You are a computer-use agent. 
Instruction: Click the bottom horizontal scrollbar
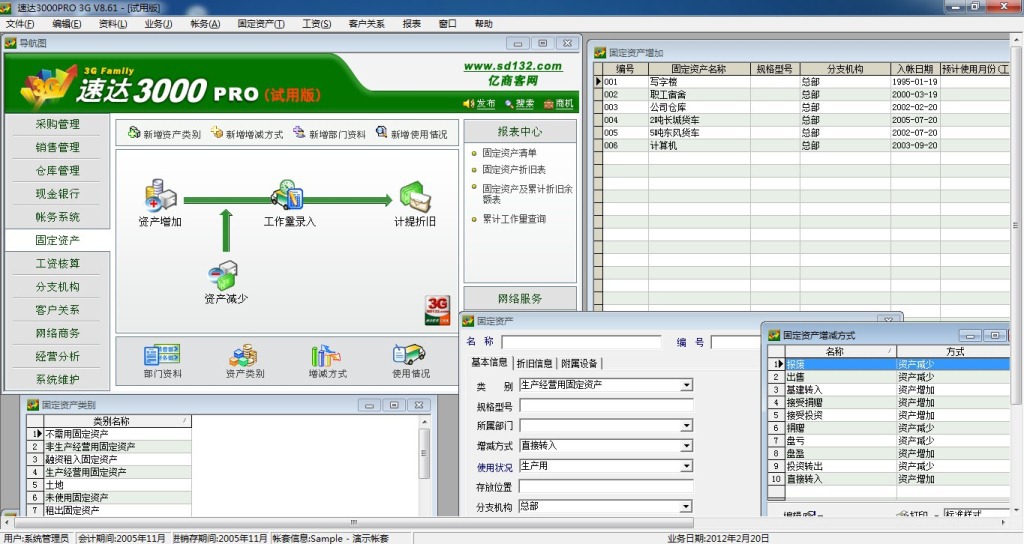[x=353, y=522]
